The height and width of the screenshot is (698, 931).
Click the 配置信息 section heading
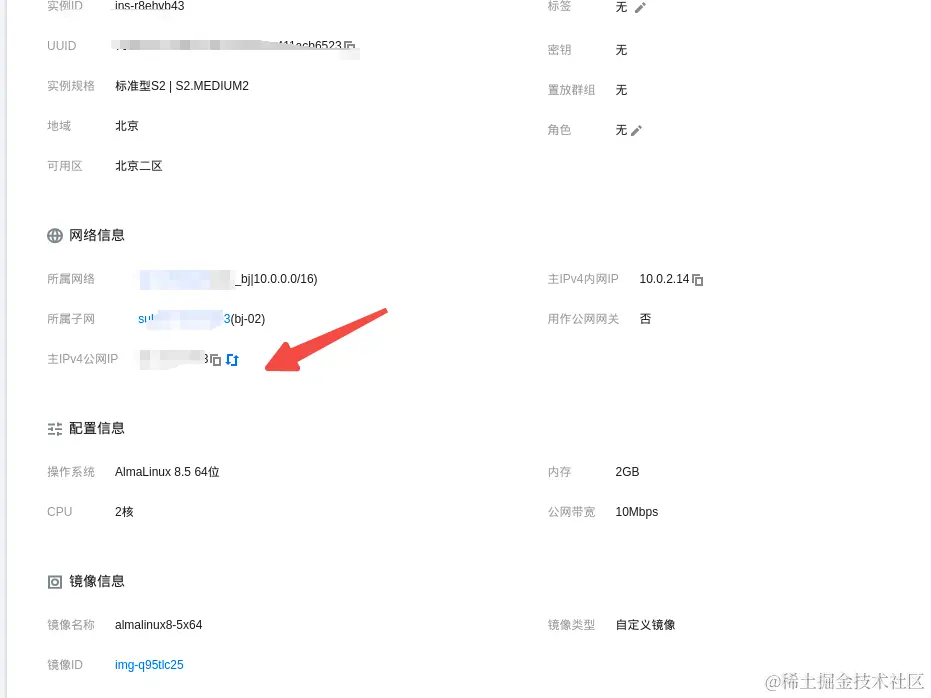click(97, 429)
